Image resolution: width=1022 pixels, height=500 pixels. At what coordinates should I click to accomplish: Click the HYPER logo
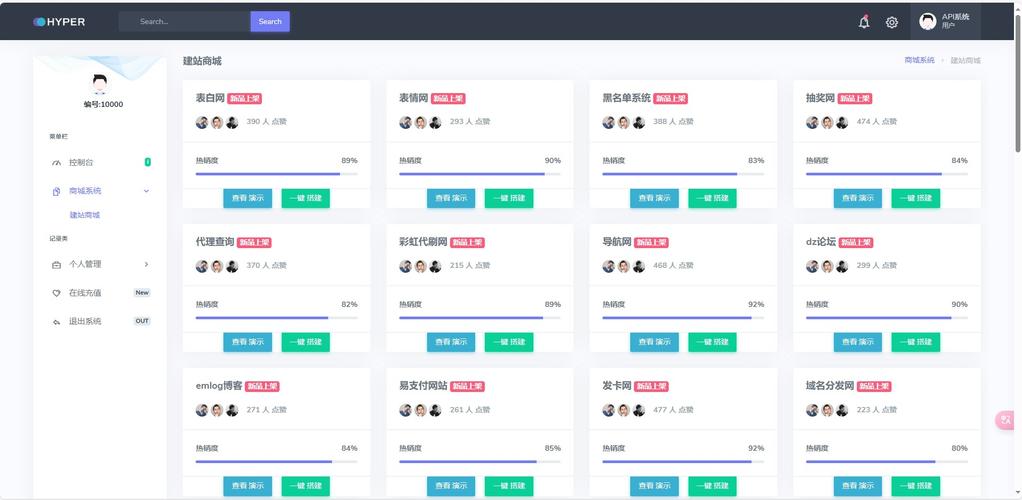click(59, 22)
